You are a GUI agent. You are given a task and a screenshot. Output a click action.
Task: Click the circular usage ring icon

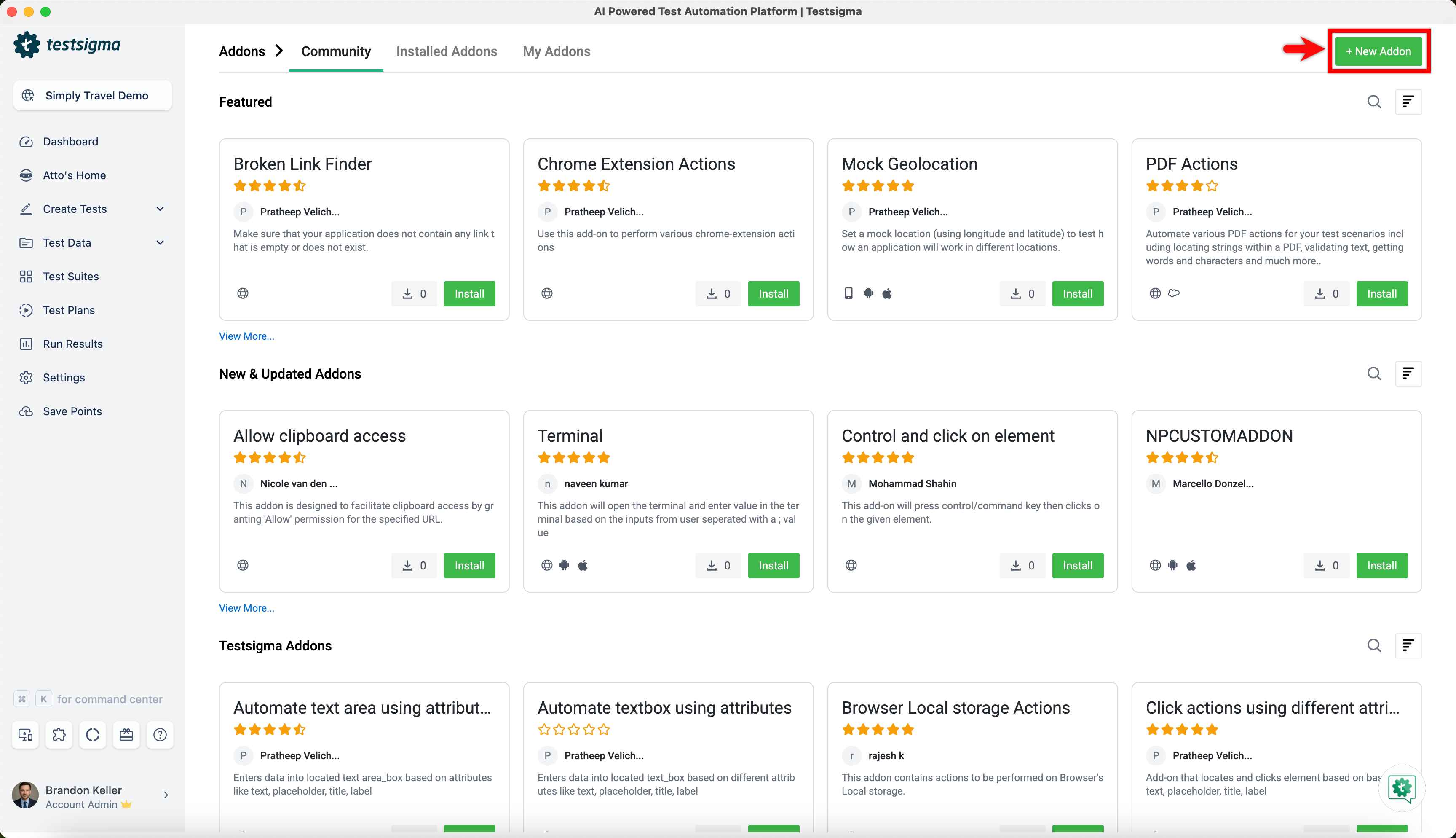[x=93, y=734]
